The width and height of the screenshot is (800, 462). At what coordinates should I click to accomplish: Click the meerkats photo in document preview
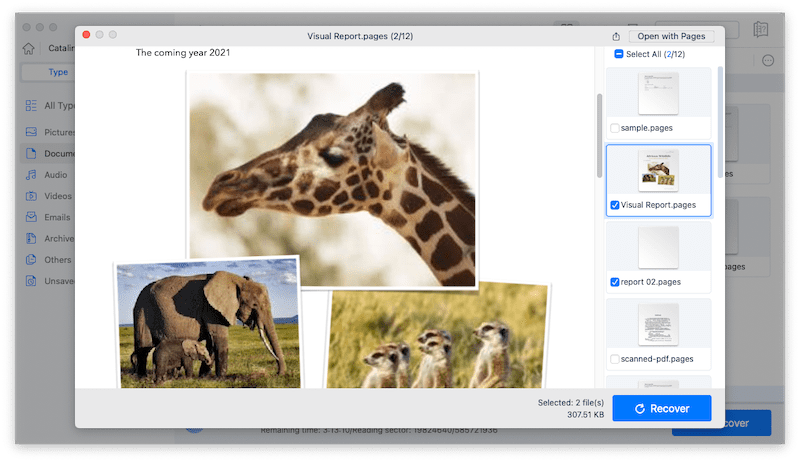click(x=437, y=336)
